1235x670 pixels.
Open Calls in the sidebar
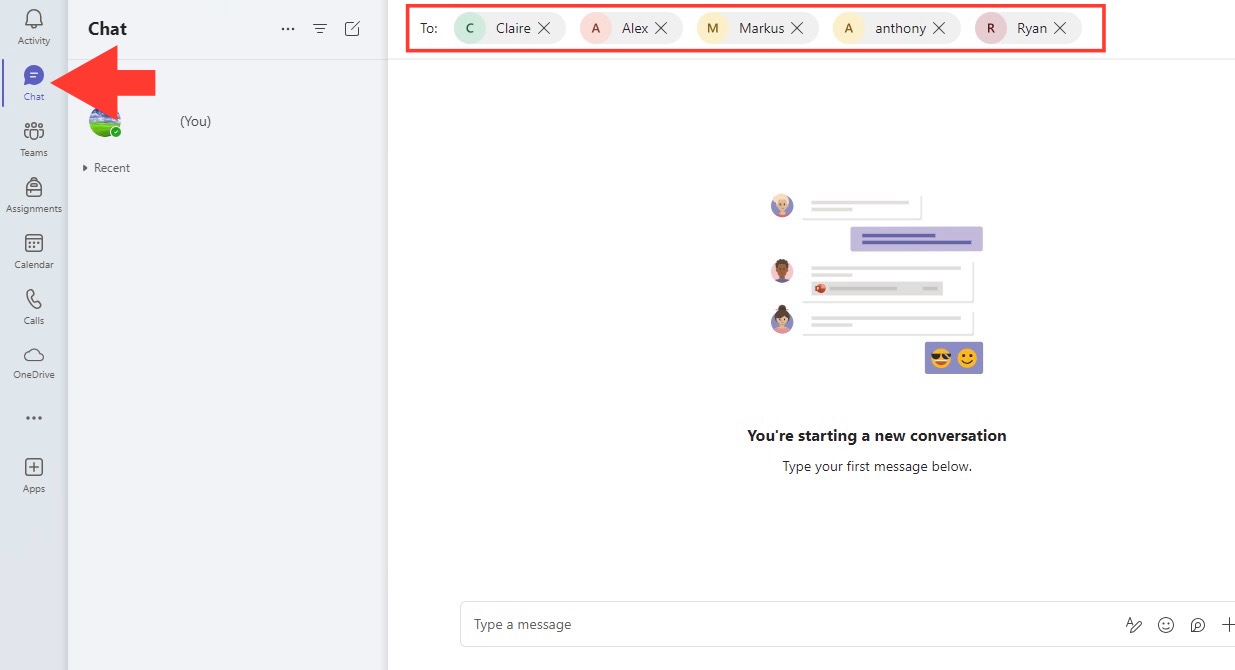click(x=34, y=307)
